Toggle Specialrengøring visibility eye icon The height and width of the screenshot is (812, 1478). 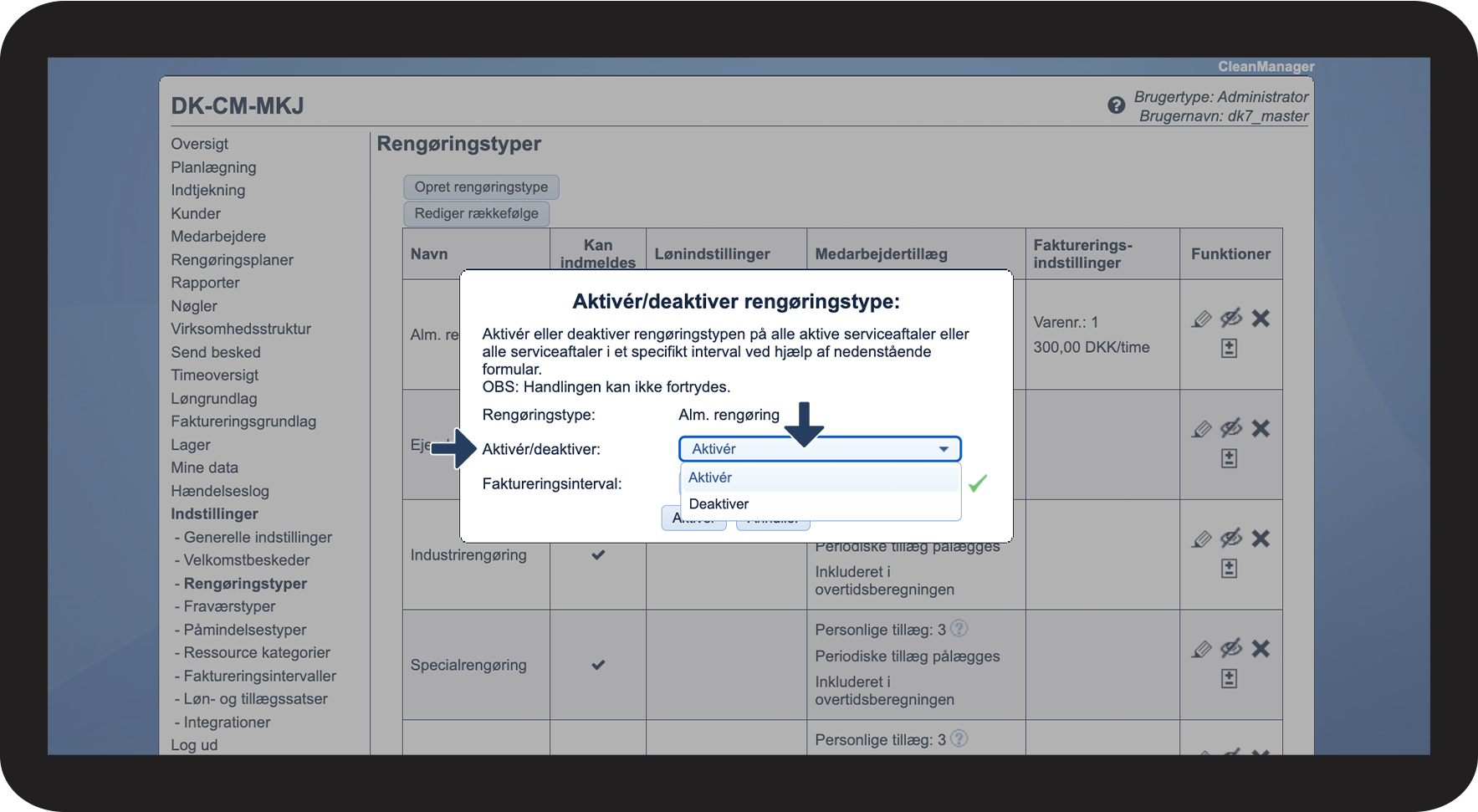[x=1231, y=648]
